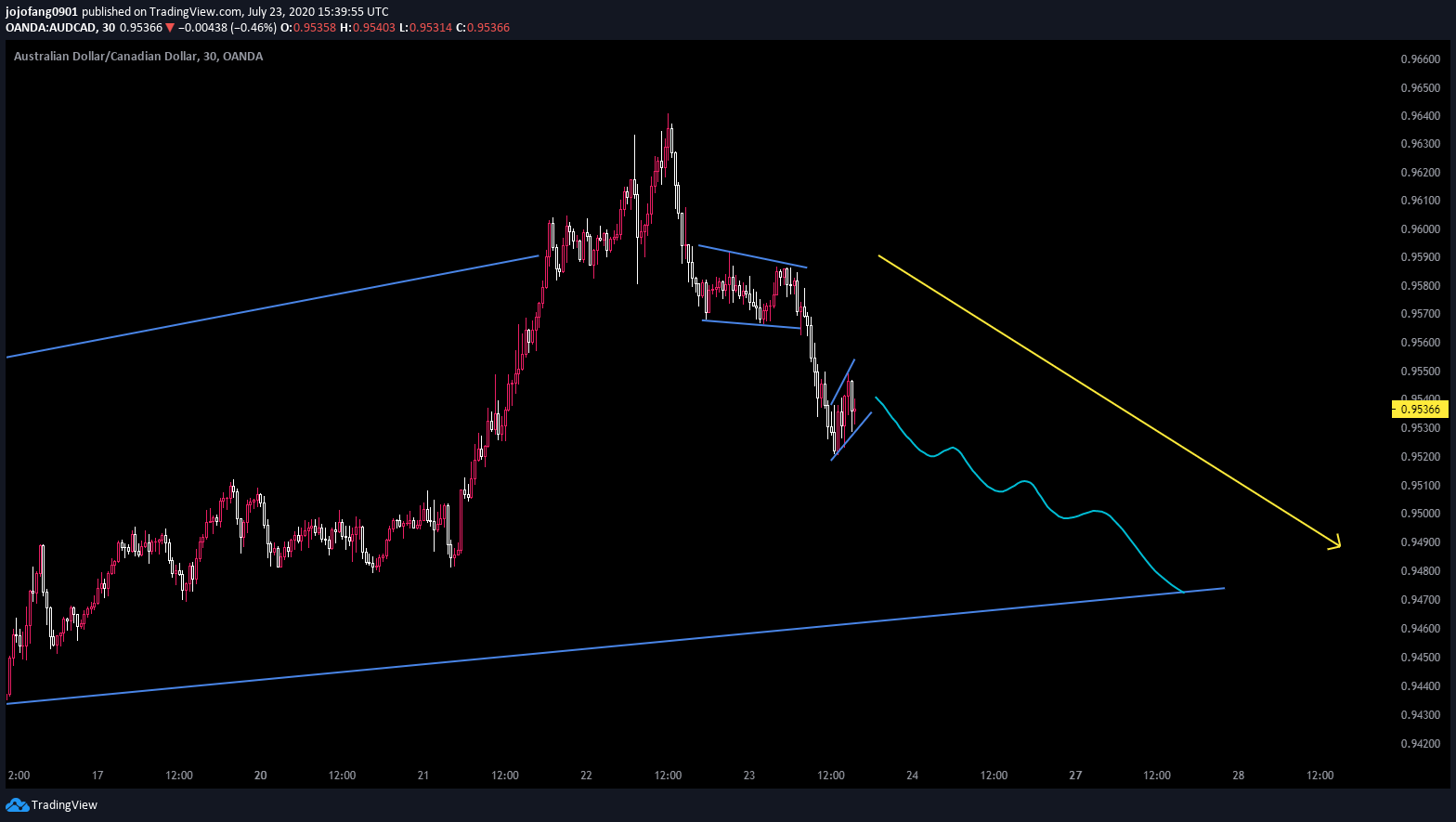Click the date label 28 on time axis

click(x=1238, y=776)
